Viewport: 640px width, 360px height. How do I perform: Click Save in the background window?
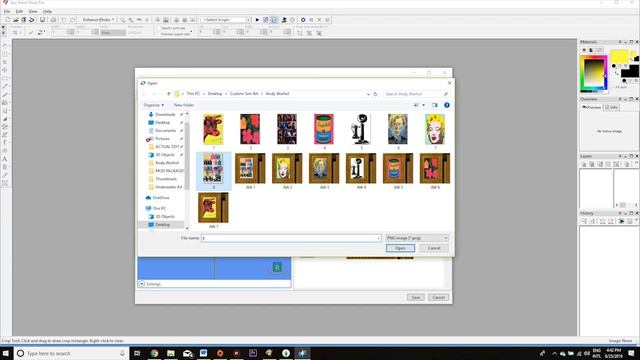click(416, 298)
